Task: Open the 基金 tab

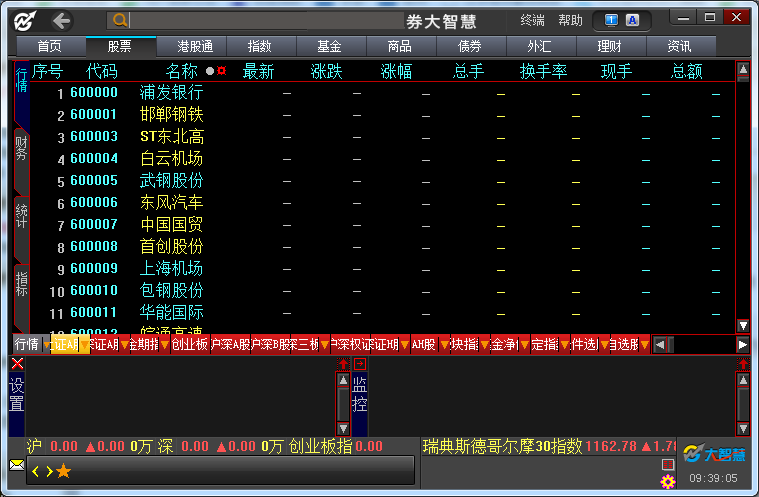Action: click(x=331, y=46)
